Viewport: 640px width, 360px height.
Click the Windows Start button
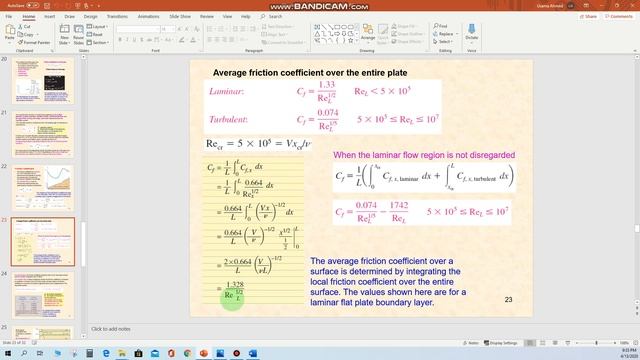[x=7, y=353]
